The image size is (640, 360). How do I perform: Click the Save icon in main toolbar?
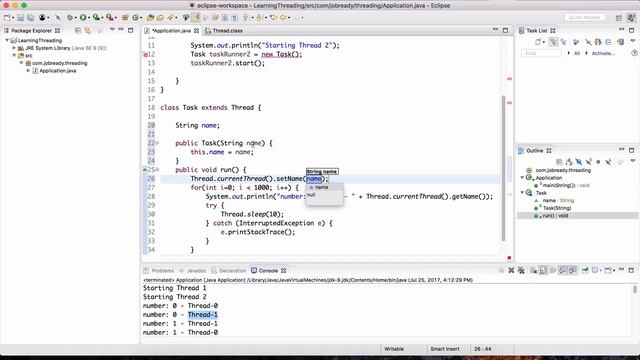point(20,18)
